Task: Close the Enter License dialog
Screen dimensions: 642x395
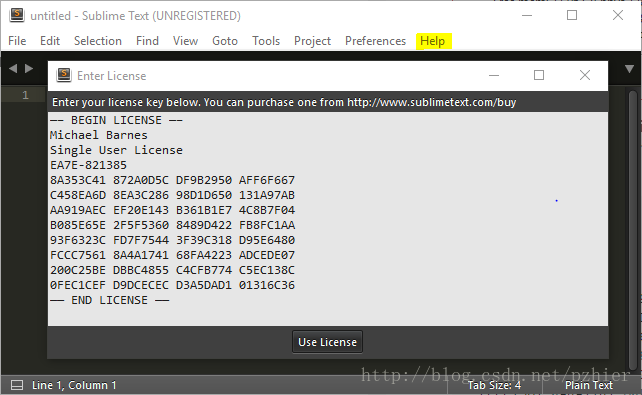Action: tap(585, 75)
